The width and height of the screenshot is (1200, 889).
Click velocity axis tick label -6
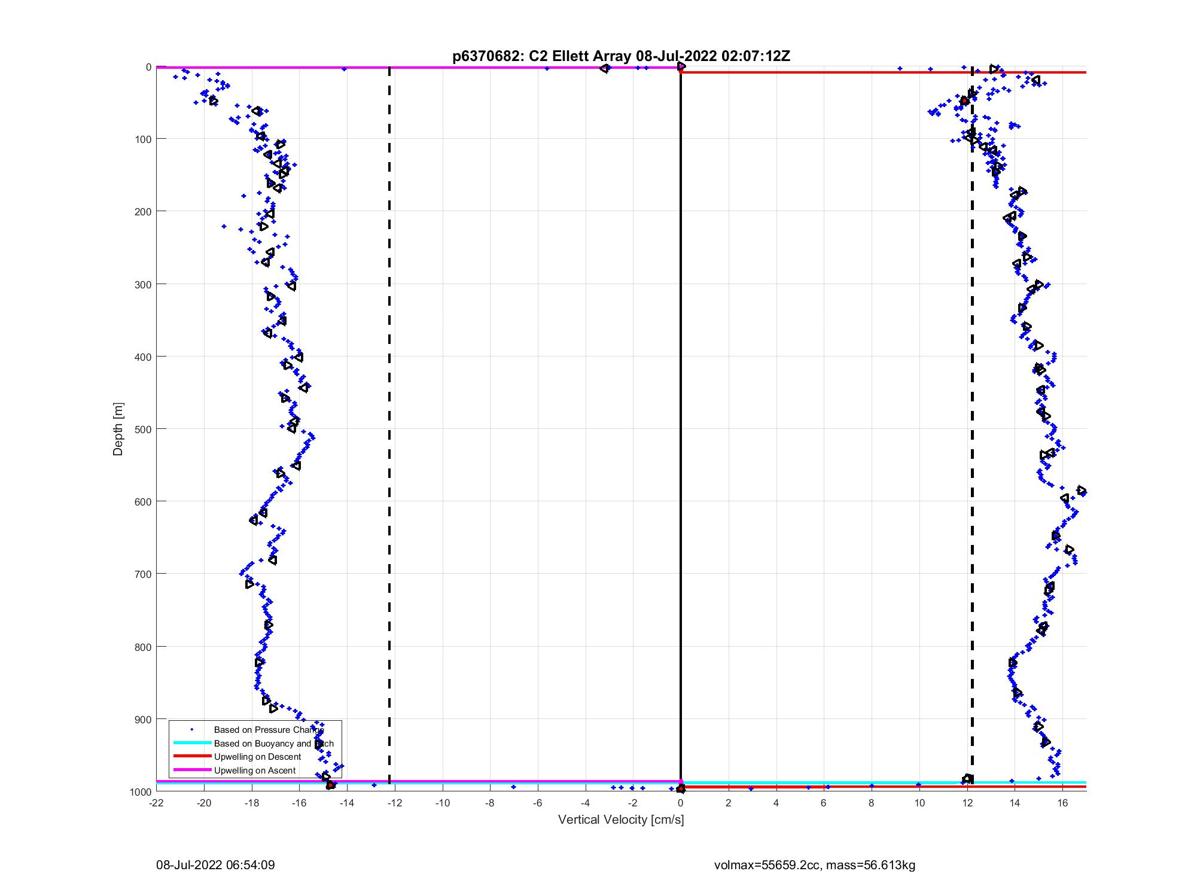coord(537,802)
